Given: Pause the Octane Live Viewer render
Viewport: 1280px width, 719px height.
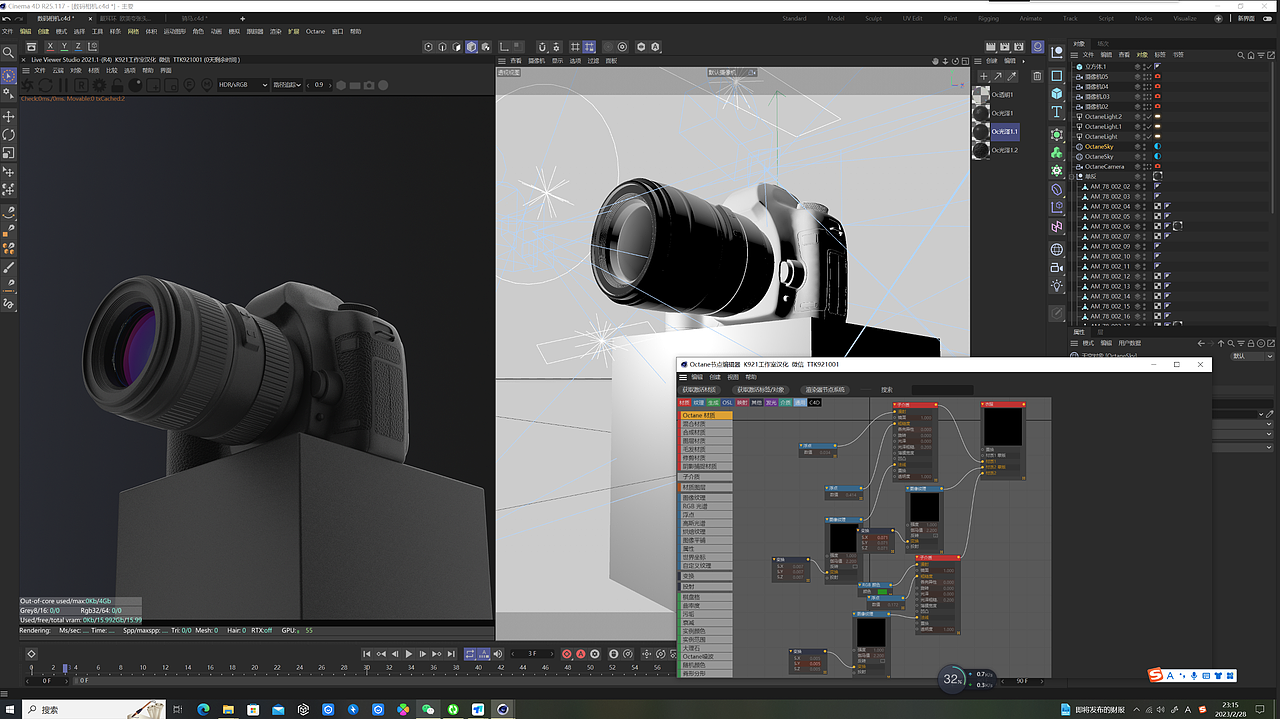Looking at the screenshot, I should tap(61, 85).
